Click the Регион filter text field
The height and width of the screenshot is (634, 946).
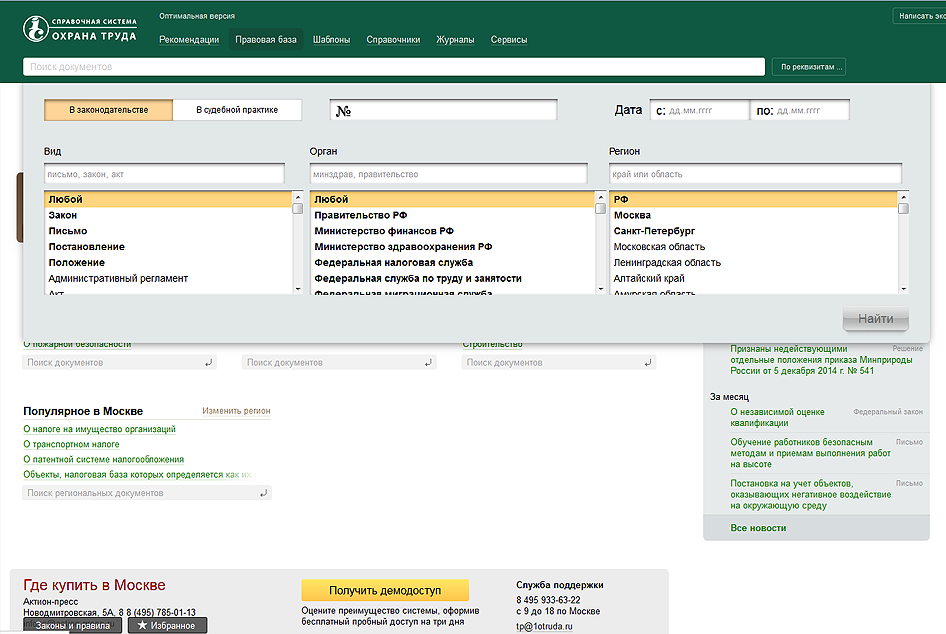point(755,174)
